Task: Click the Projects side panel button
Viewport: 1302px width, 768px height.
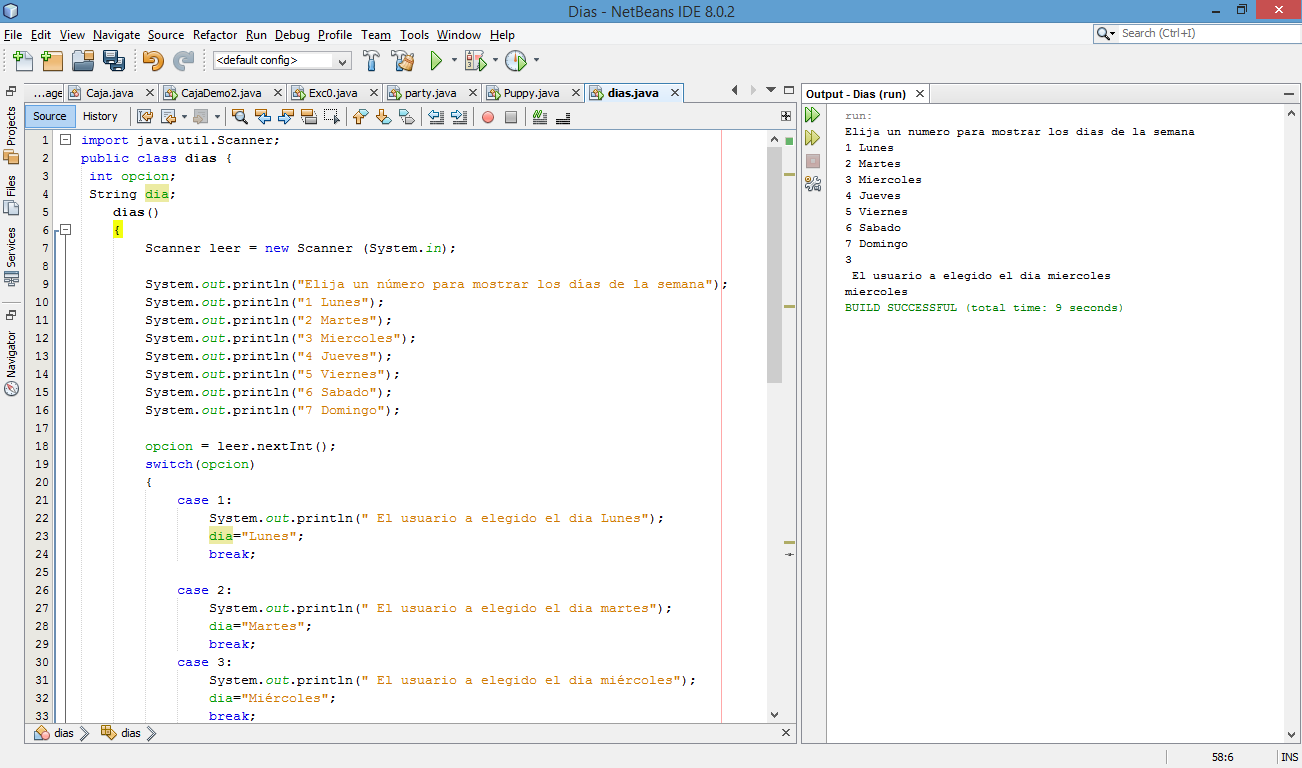Action: coord(11,126)
